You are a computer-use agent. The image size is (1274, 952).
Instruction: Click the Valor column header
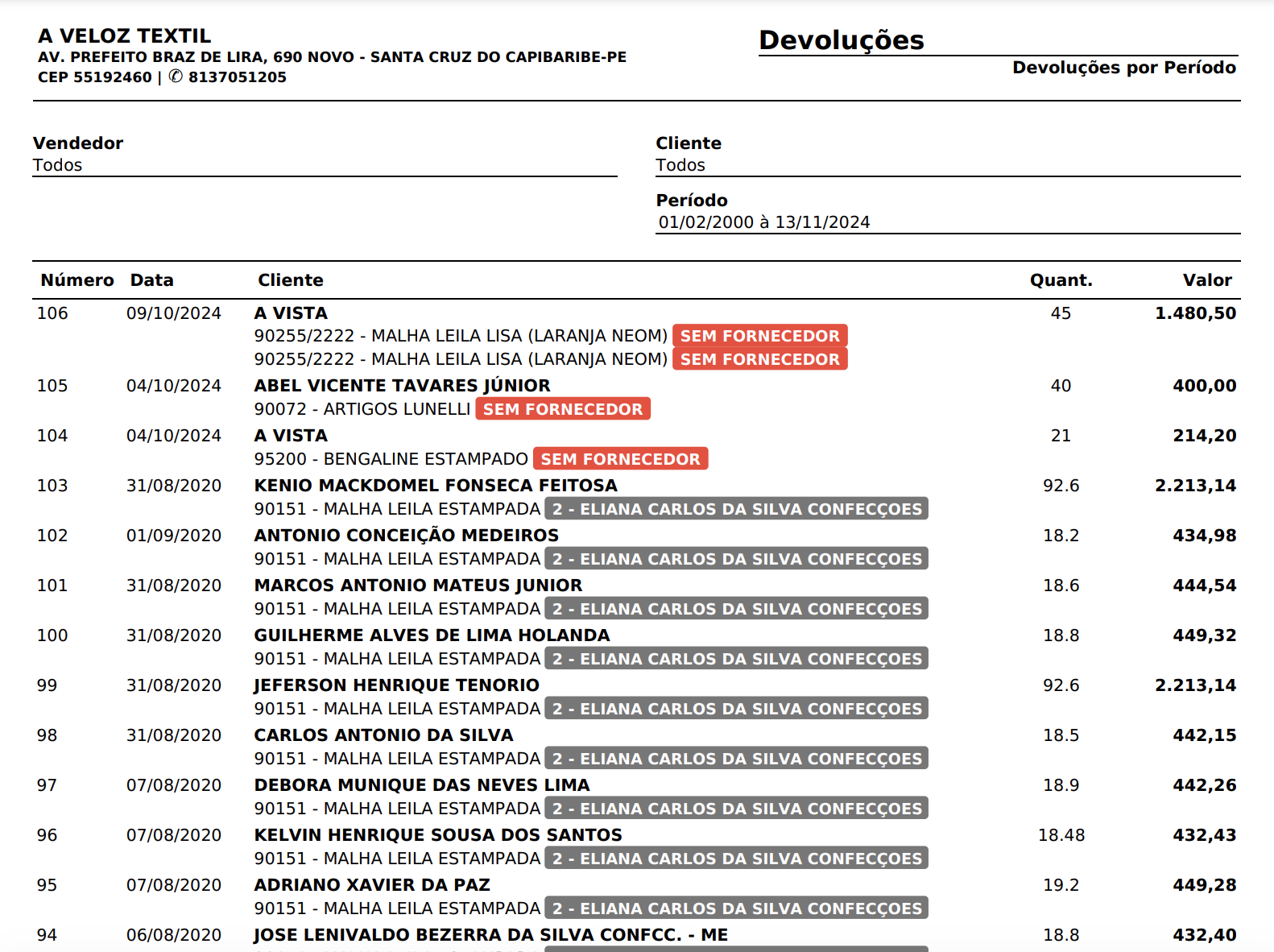pos(1206,280)
